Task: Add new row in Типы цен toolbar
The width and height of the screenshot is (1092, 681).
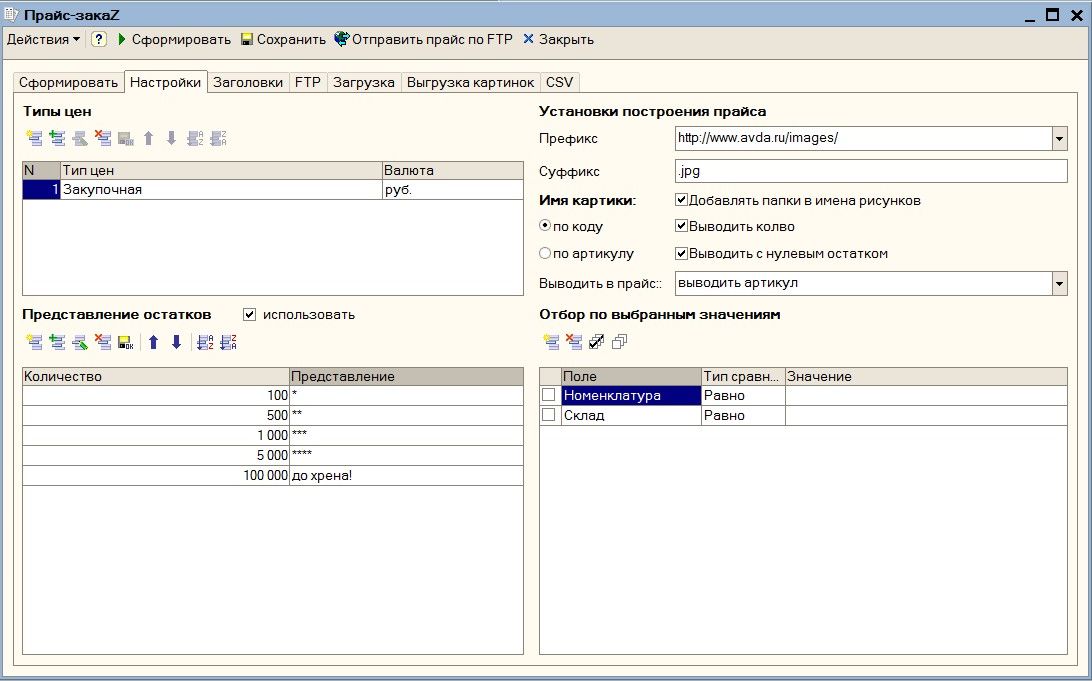Action: 34,139
